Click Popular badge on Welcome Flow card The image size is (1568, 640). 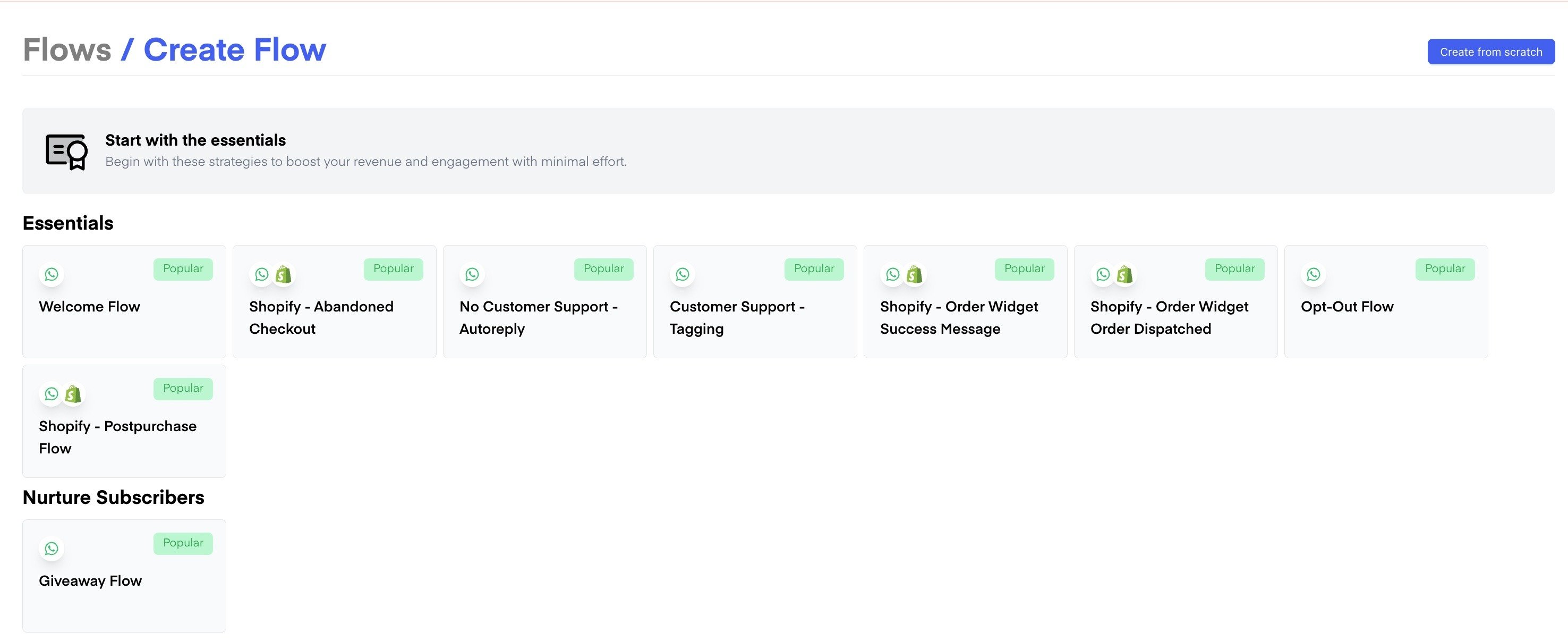(x=183, y=268)
